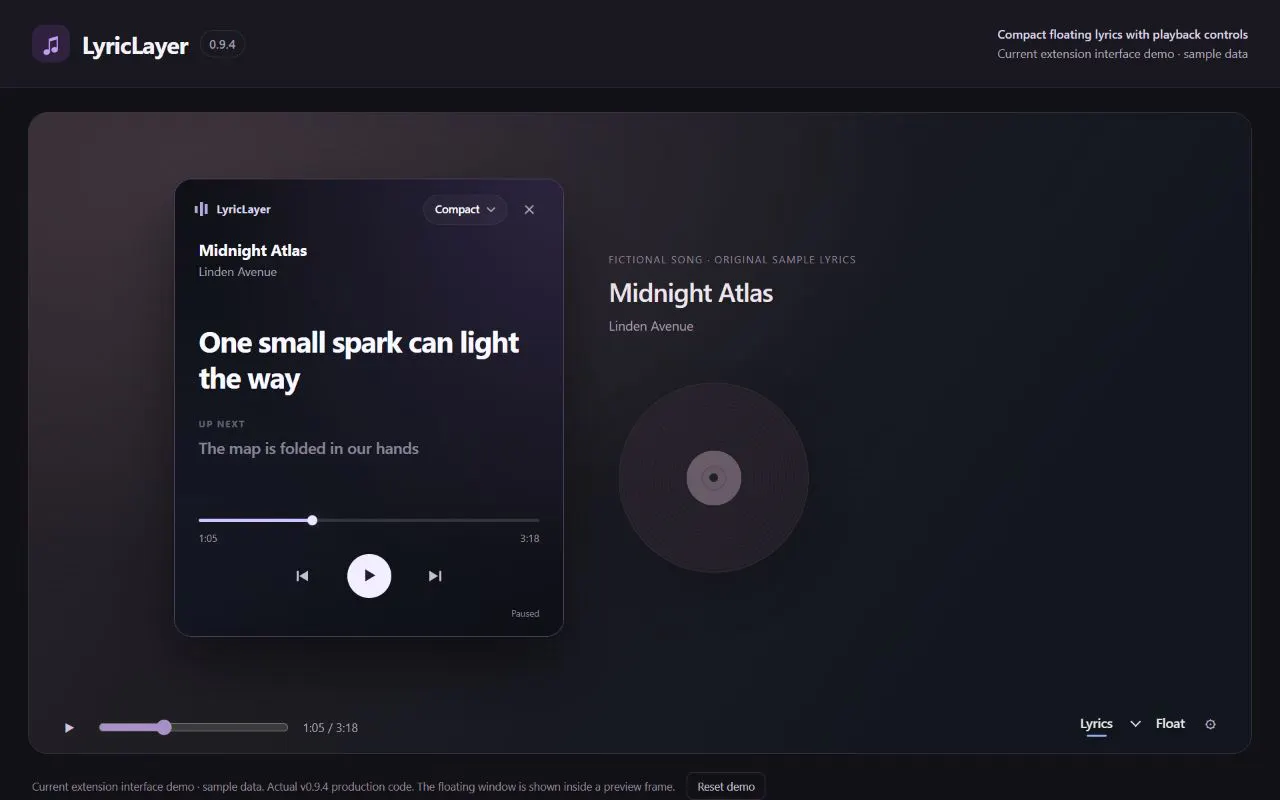Image resolution: width=1280 pixels, height=800 pixels.
Task: Click "Linden Avenue" artist under large heading
Action: point(651,326)
